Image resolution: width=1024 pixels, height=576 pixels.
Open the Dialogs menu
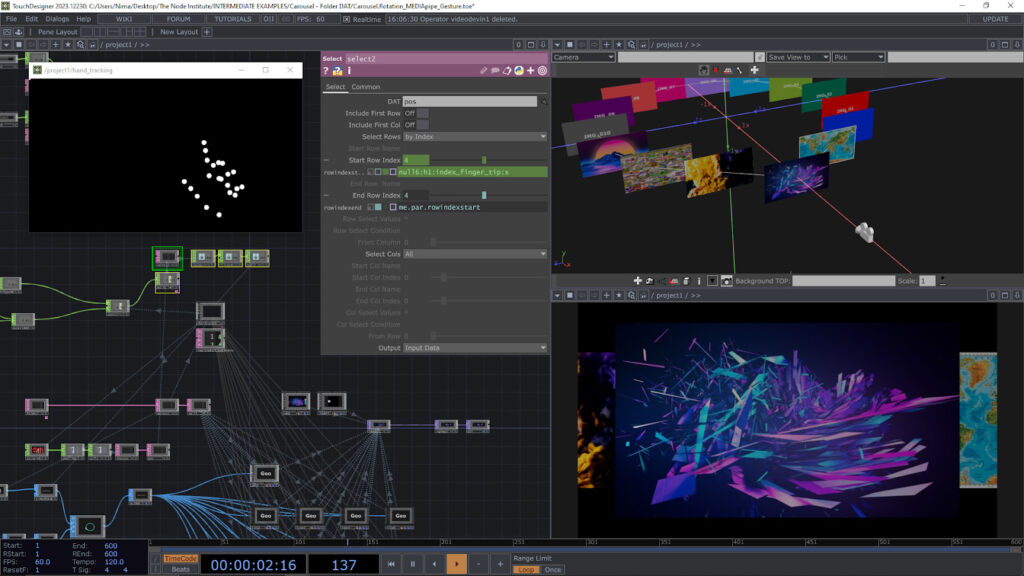(x=57, y=19)
